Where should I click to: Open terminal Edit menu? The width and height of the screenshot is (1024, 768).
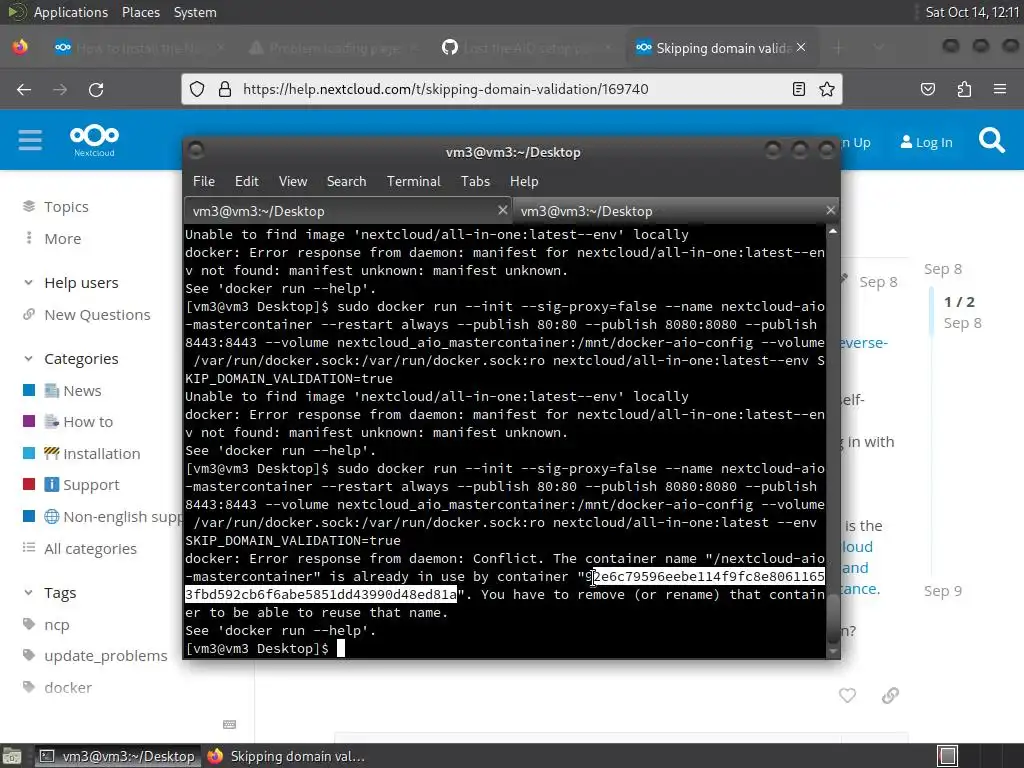pos(246,182)
